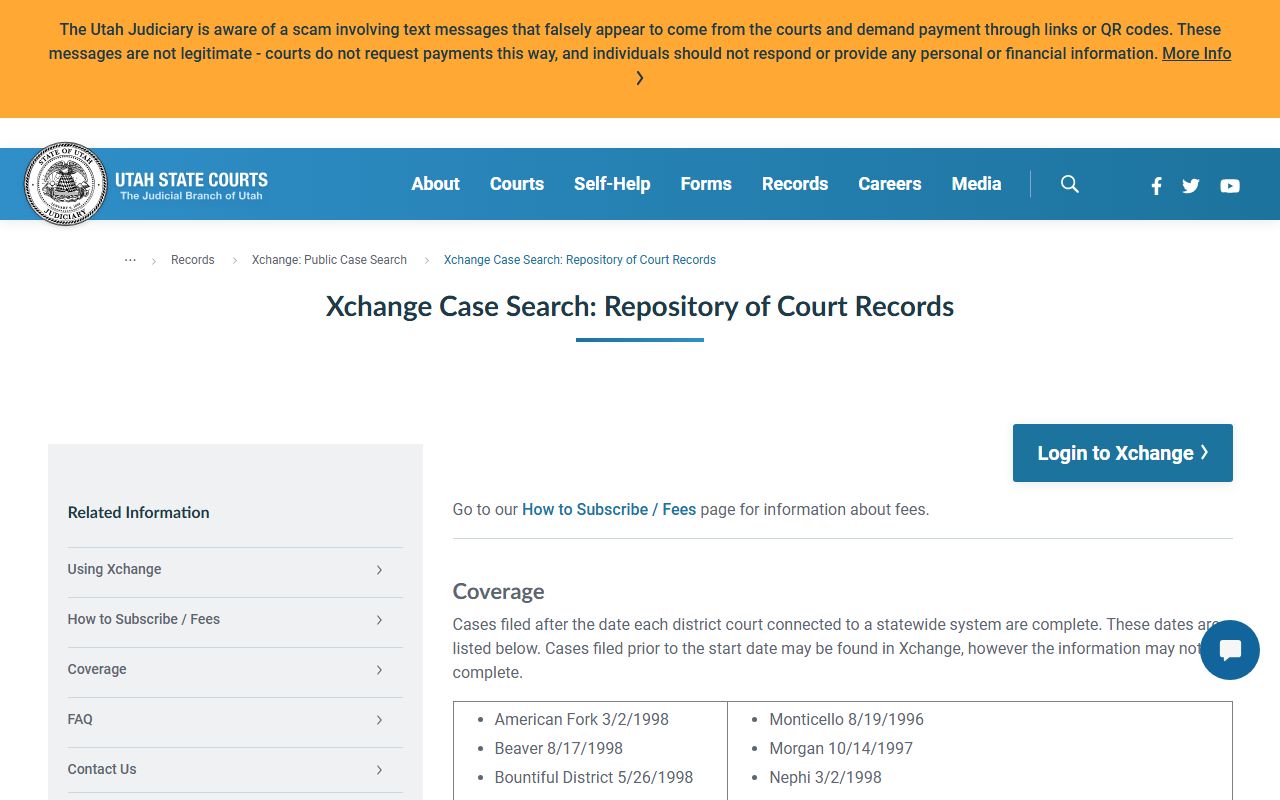Click the Morgan 10/14/1997 entry
This screenshot has width=1280, height=800.
tap(841, 748)
